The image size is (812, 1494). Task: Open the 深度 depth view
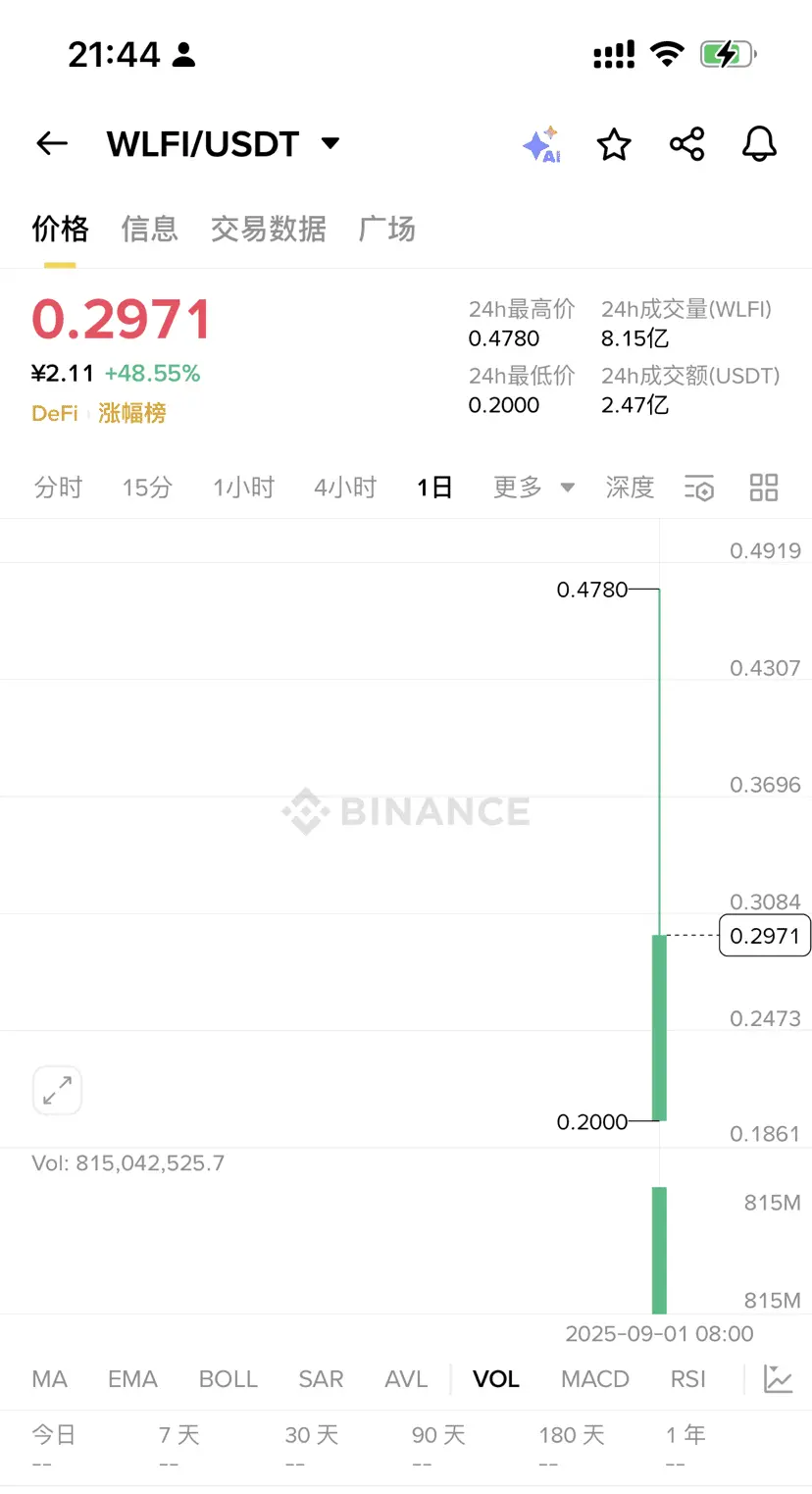pos(630,488)
